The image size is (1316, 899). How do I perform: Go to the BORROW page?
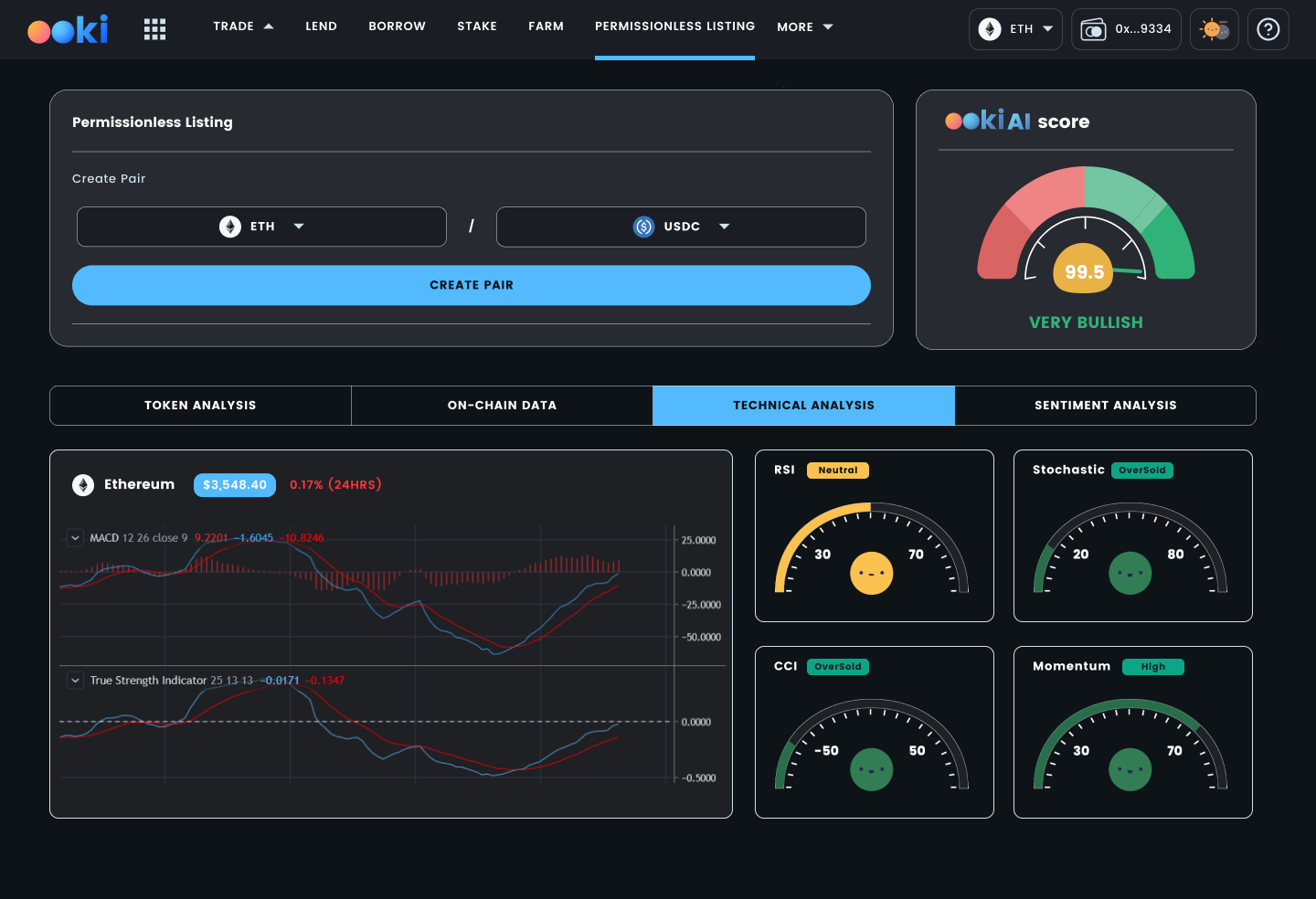[x=397, y=26]
